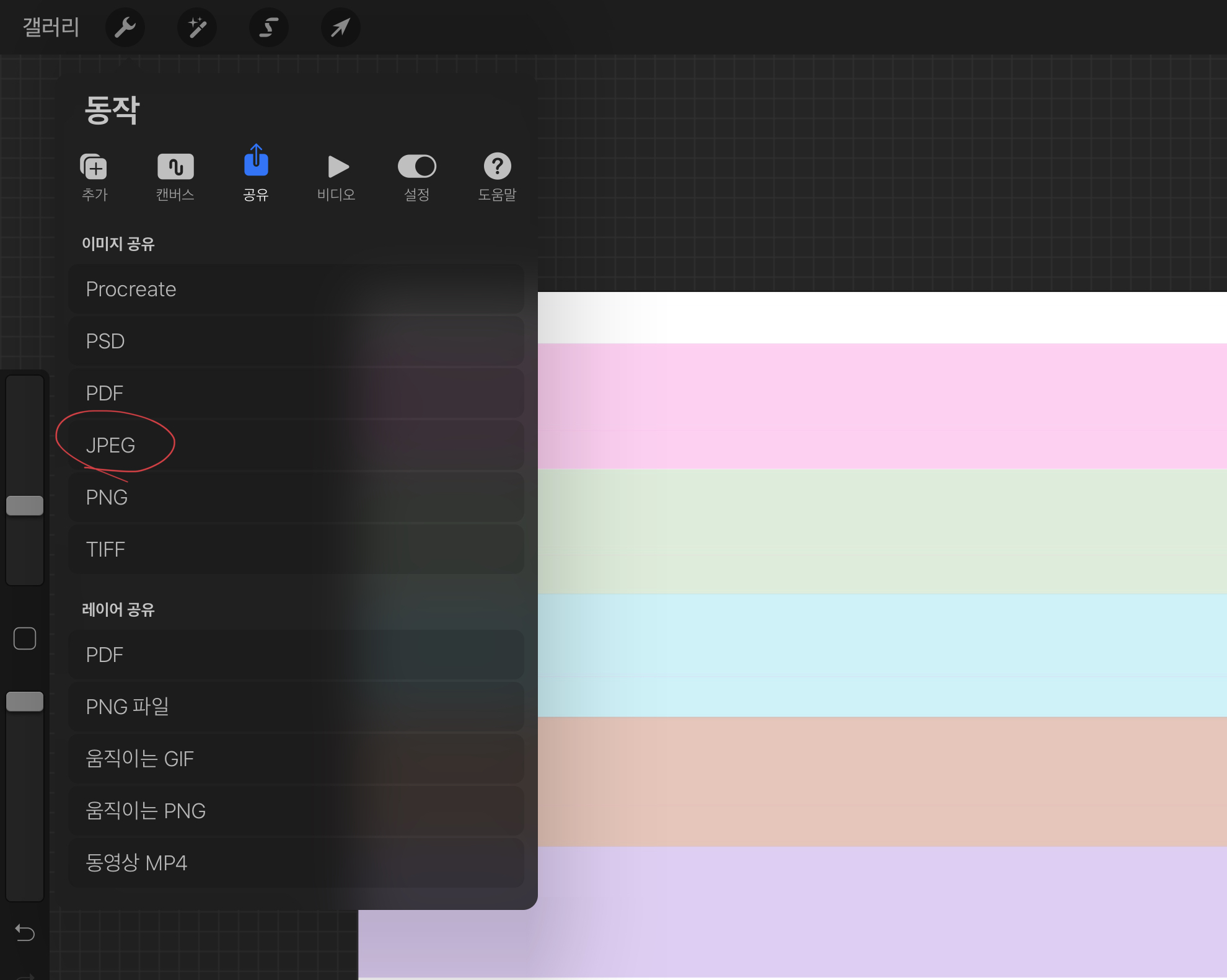This screenshot has width=1227, height=980.
Task: Open the 비디오 (Video) tab
Action: [336, 175]
